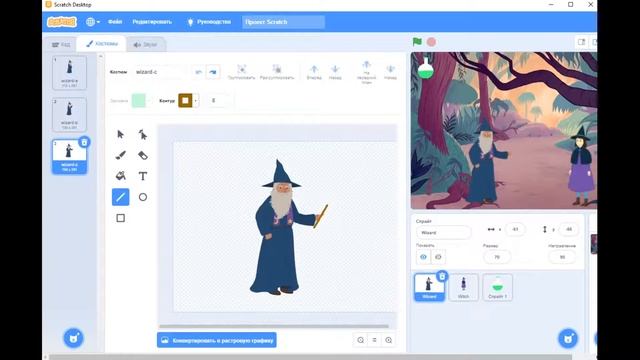Screen dimensions: 640x360
Task: Delete the selected wizard-c costume
Action: pyautogui.click(x=84, y=142)
